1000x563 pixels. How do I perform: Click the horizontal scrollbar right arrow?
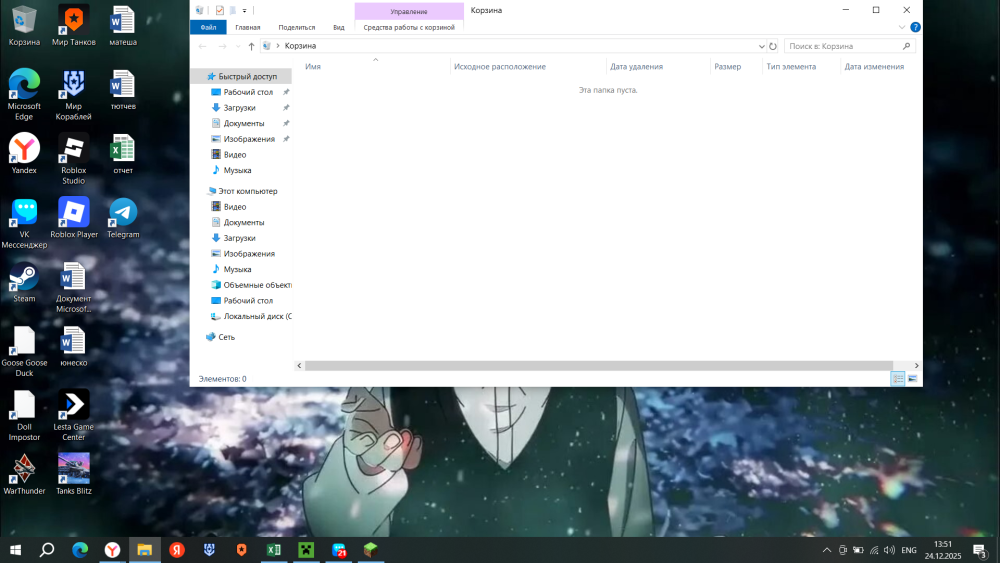tap(916, 365)
